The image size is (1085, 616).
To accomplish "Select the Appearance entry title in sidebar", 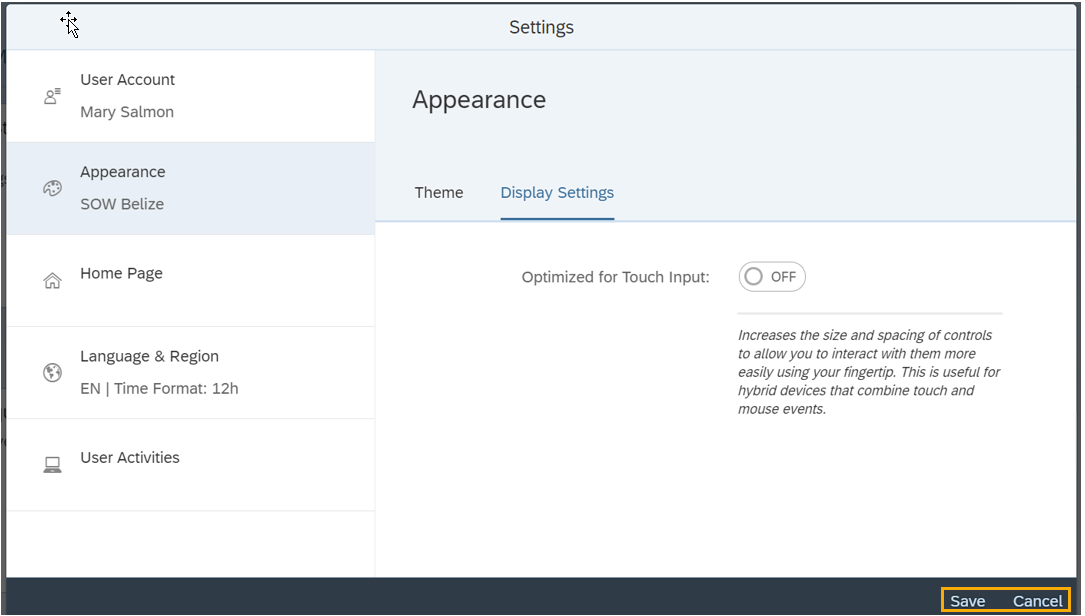I will pyautogui.click(x=122, y=172).
